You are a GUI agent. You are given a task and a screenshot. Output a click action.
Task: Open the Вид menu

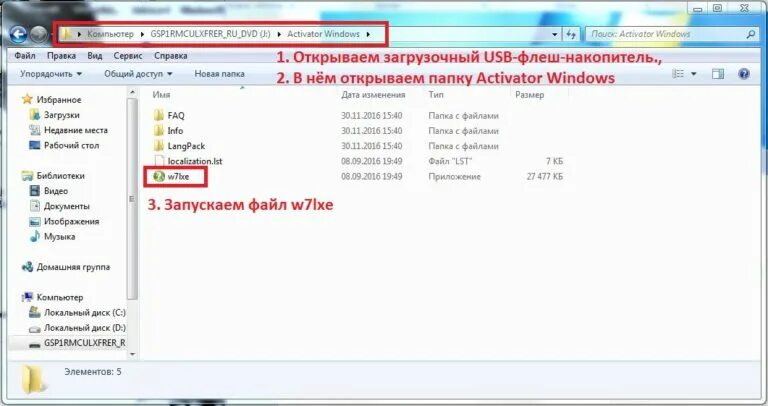[x=95, y=56]
